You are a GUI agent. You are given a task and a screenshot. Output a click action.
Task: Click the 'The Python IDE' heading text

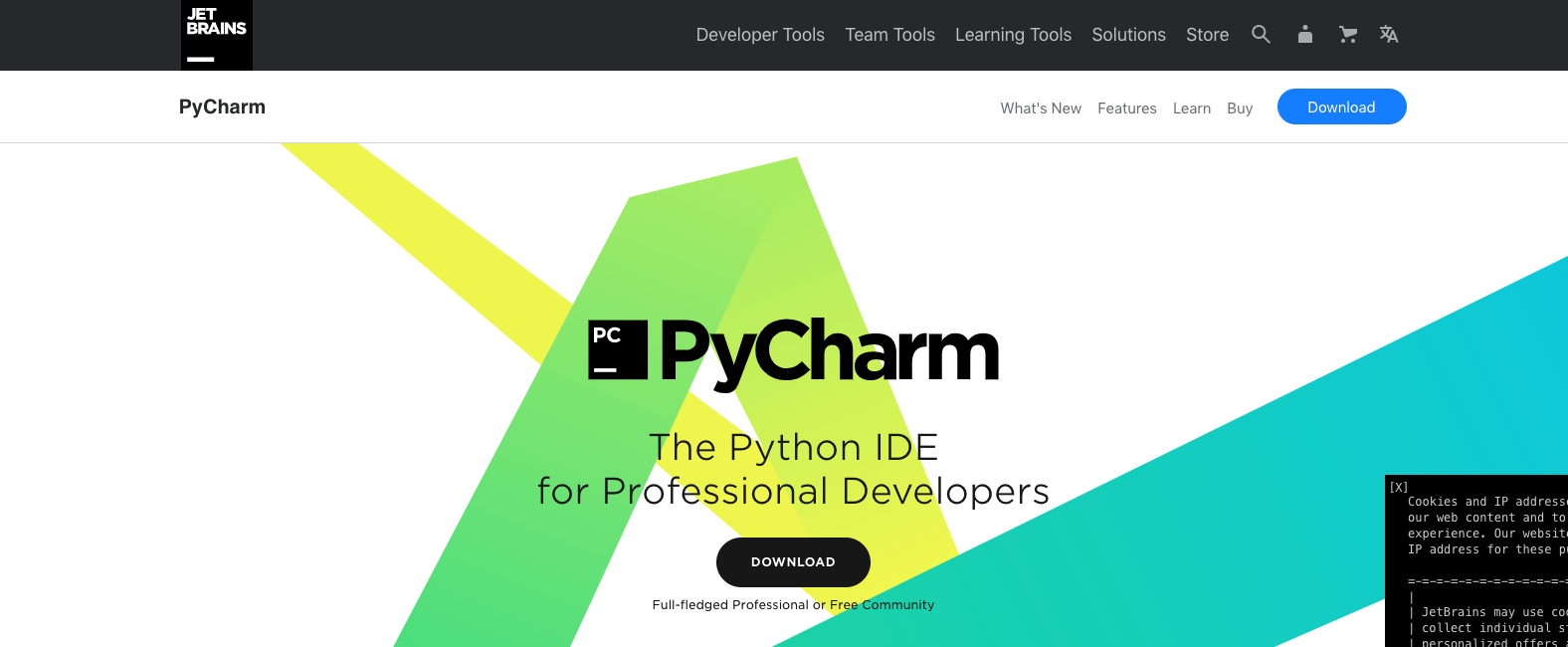[x=794, y=447]
